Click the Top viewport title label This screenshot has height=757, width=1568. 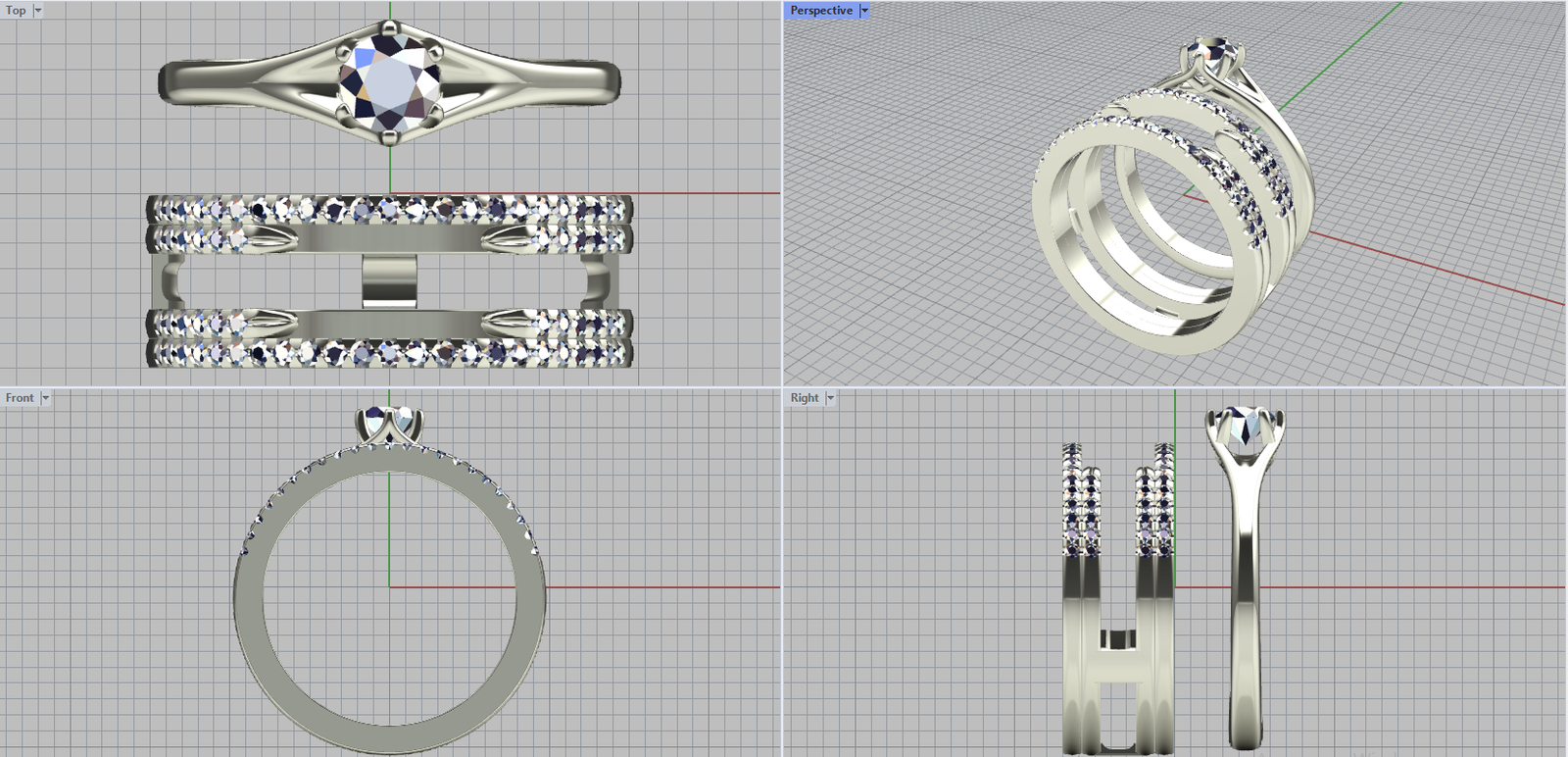16,11
